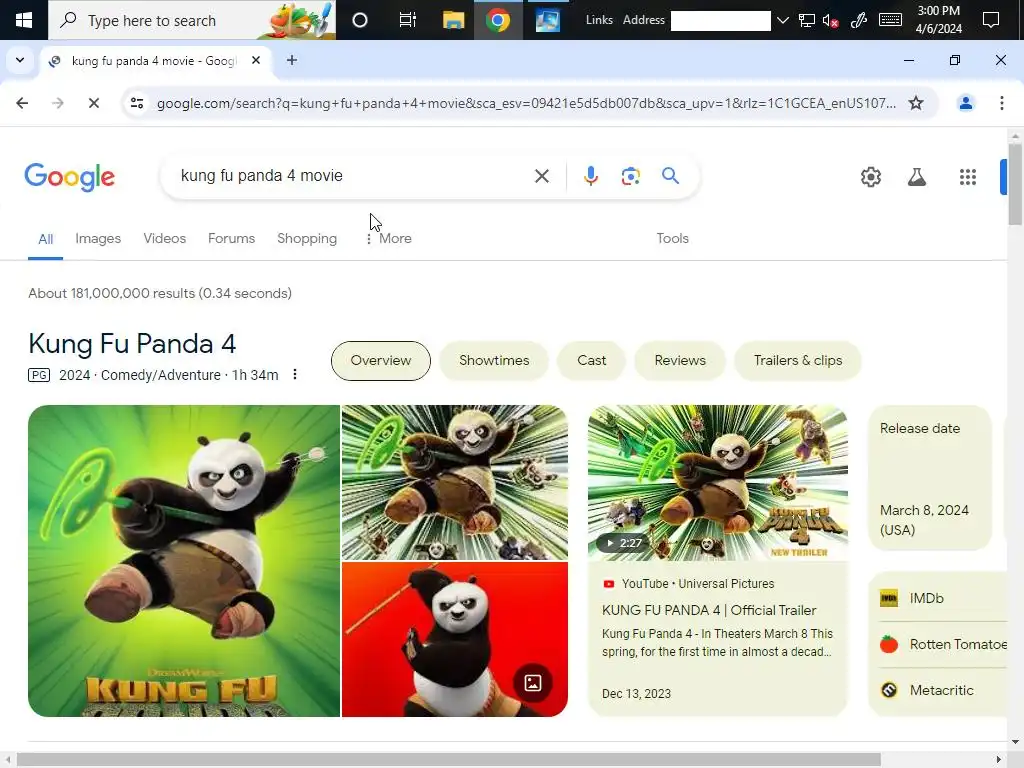Click the vertical page scrollbar thumb
The width and height of the screenshot is (1024, 768).
click(1014, 184)
